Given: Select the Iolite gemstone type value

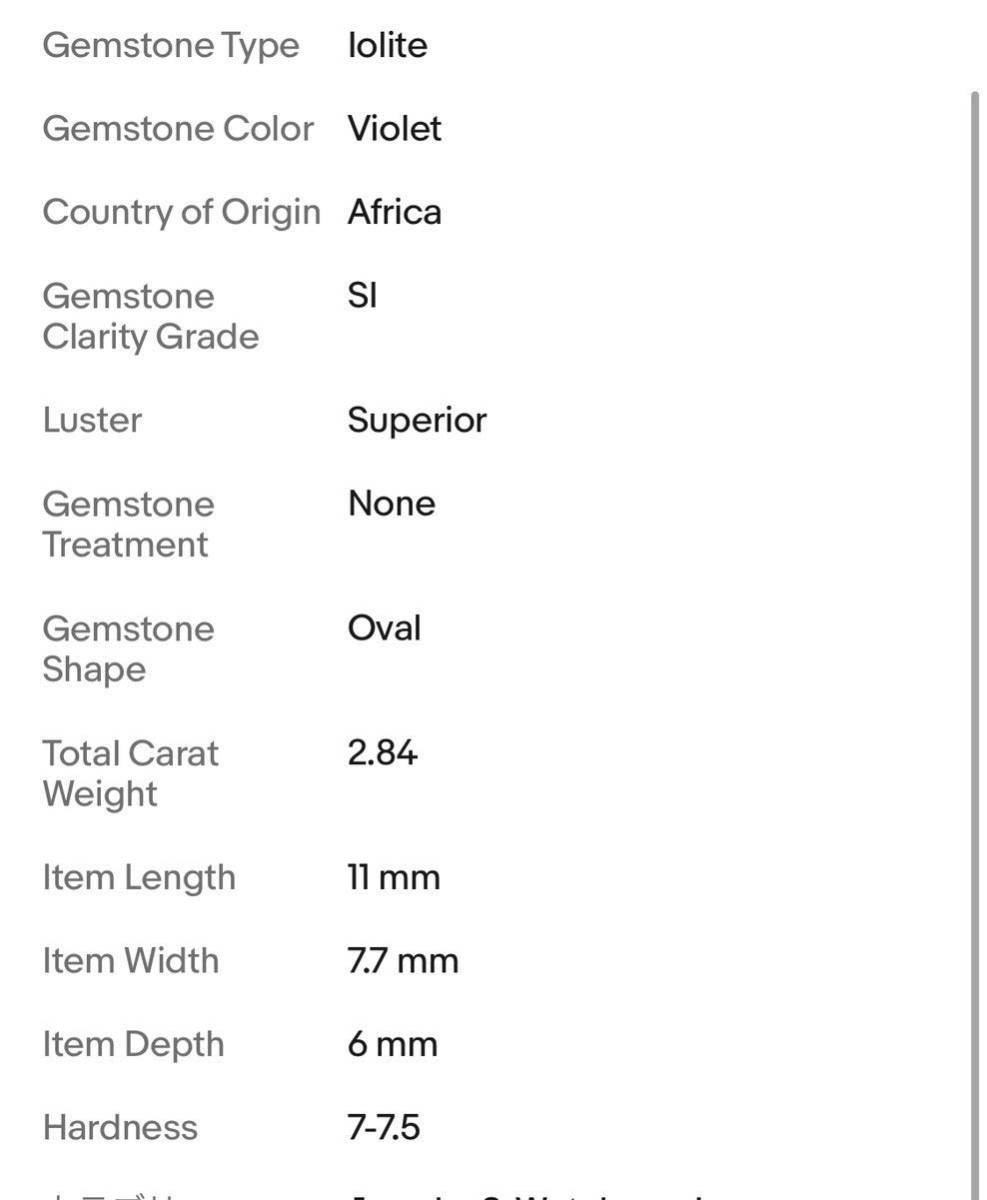Looking at the screenshot, I should point(387,46).
